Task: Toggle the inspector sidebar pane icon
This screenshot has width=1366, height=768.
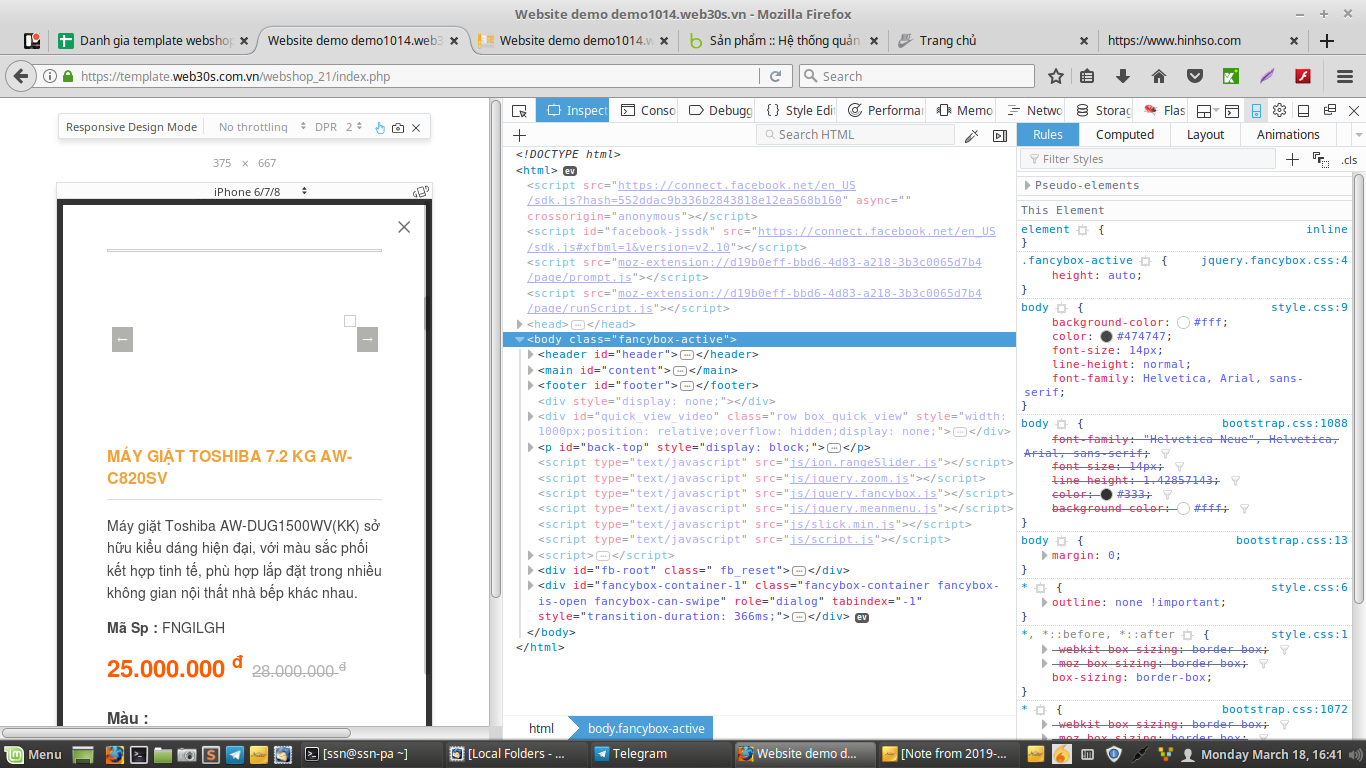Action: click(1000, 135)
